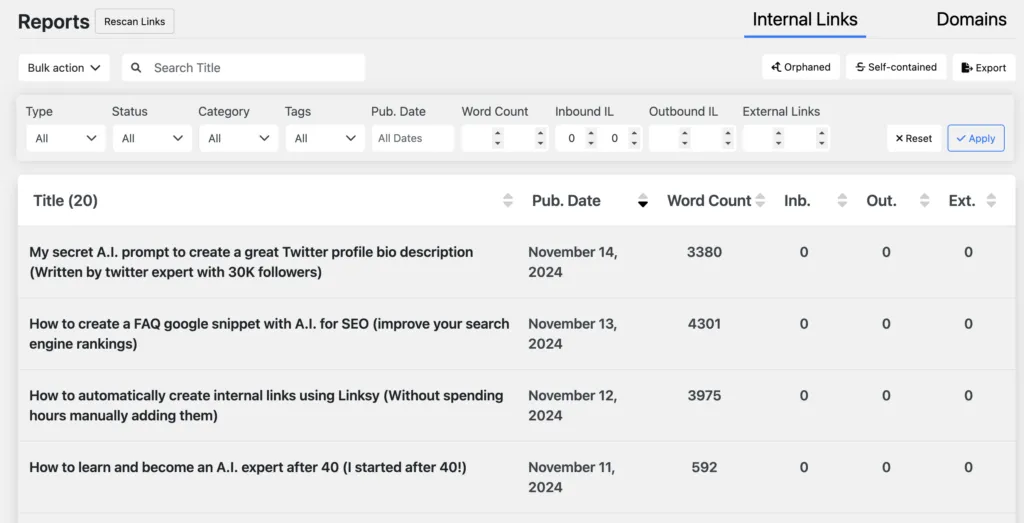The width and height of the screenshot is (1024, 523).
Task: Sort by Word Count column arrows
Action: tap(760, 201)
